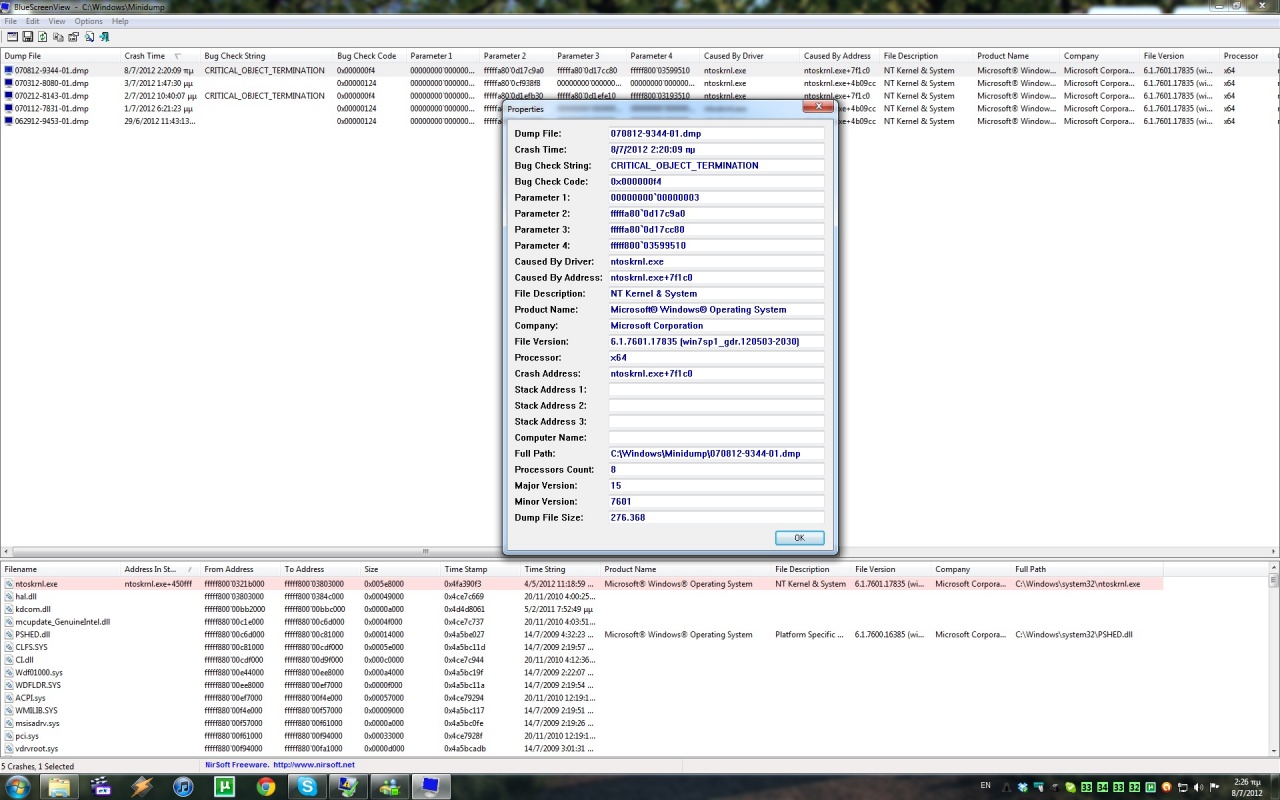The width and height of the screenshot is (1280, 800).
Task: Select the 070312-8080-01.dmp file icon
Action: coord(8,83)
